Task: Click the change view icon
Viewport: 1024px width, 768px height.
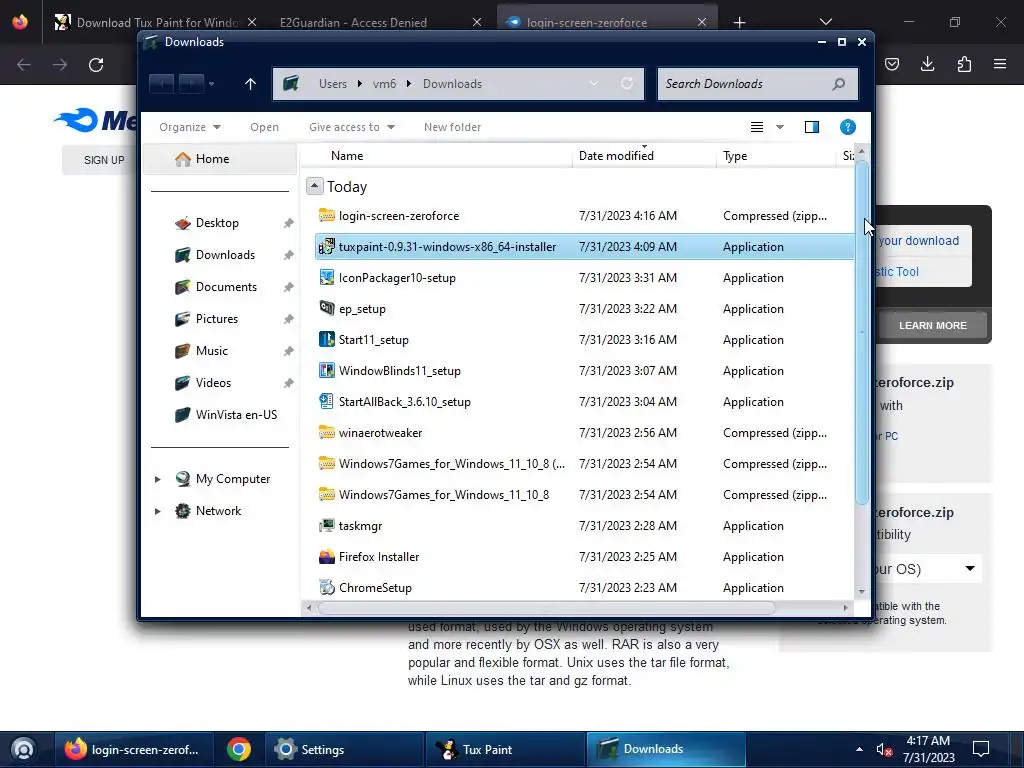Action: pyautogui.click(x=757, y=127)
